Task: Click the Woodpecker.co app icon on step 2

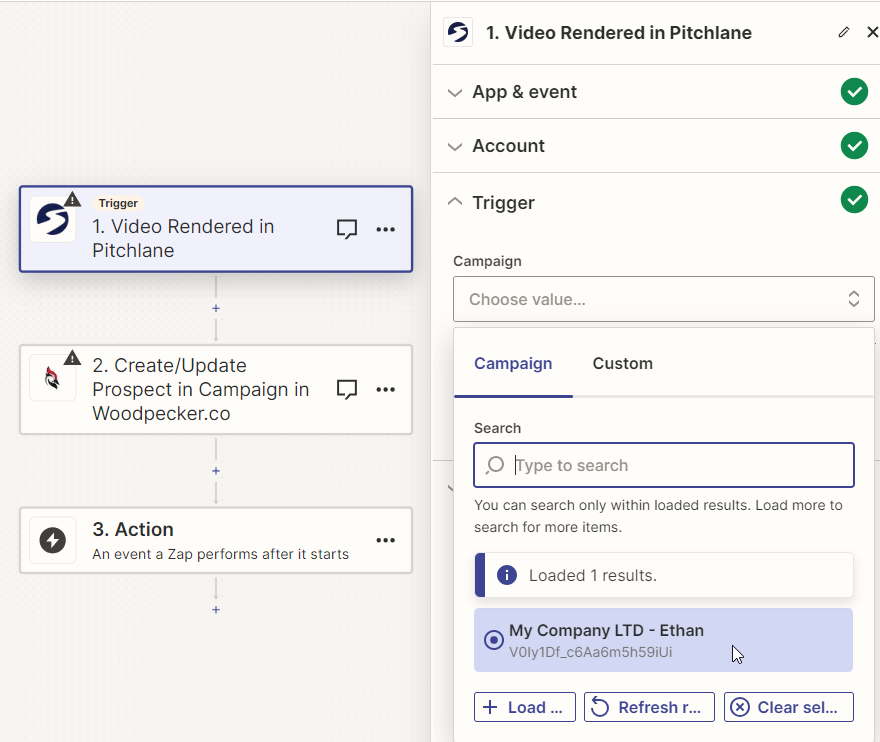Action: [53, 378]
